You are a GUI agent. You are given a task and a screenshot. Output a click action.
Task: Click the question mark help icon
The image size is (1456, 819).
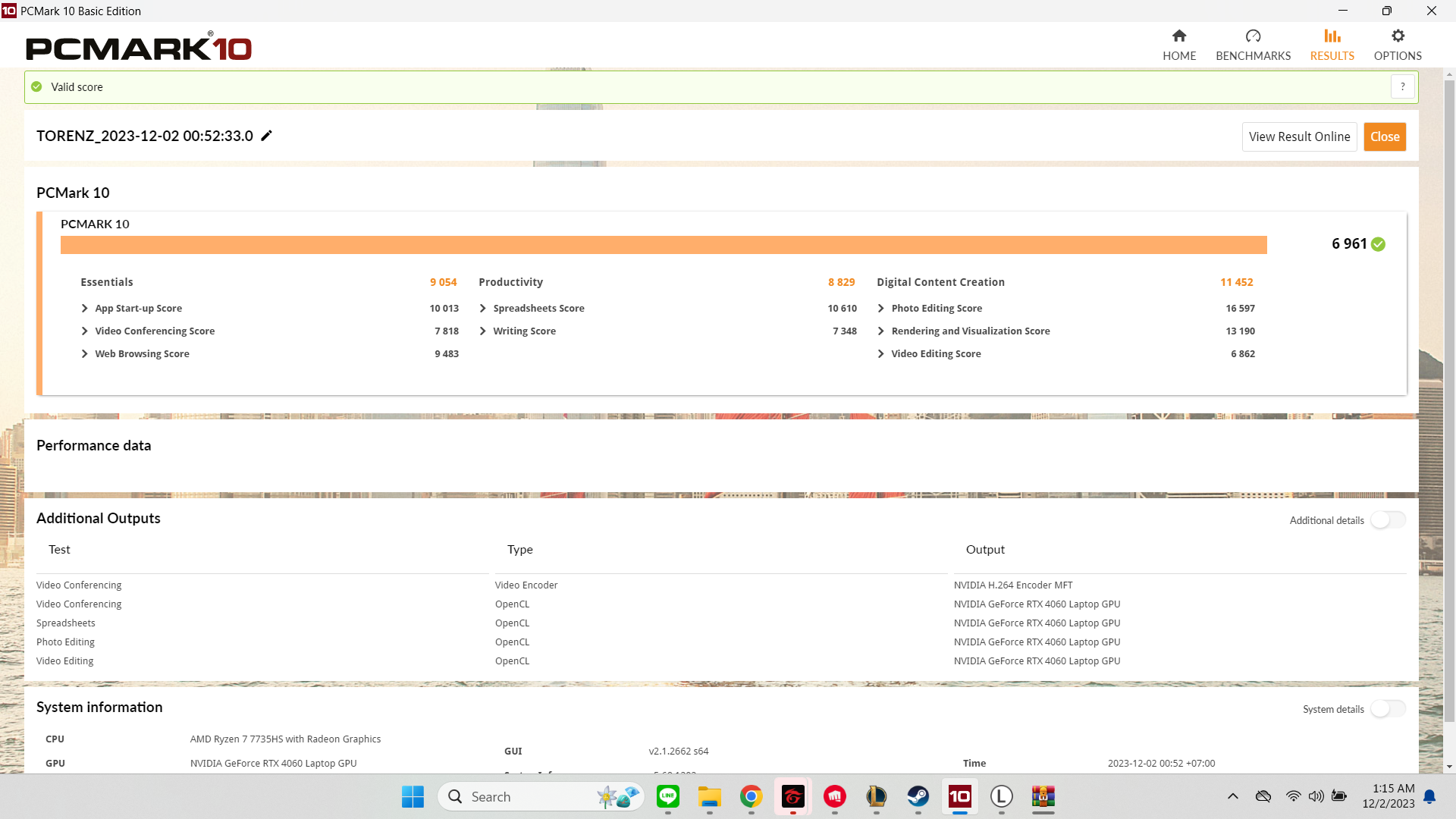pyautogui.click(x=1403, y=87)
